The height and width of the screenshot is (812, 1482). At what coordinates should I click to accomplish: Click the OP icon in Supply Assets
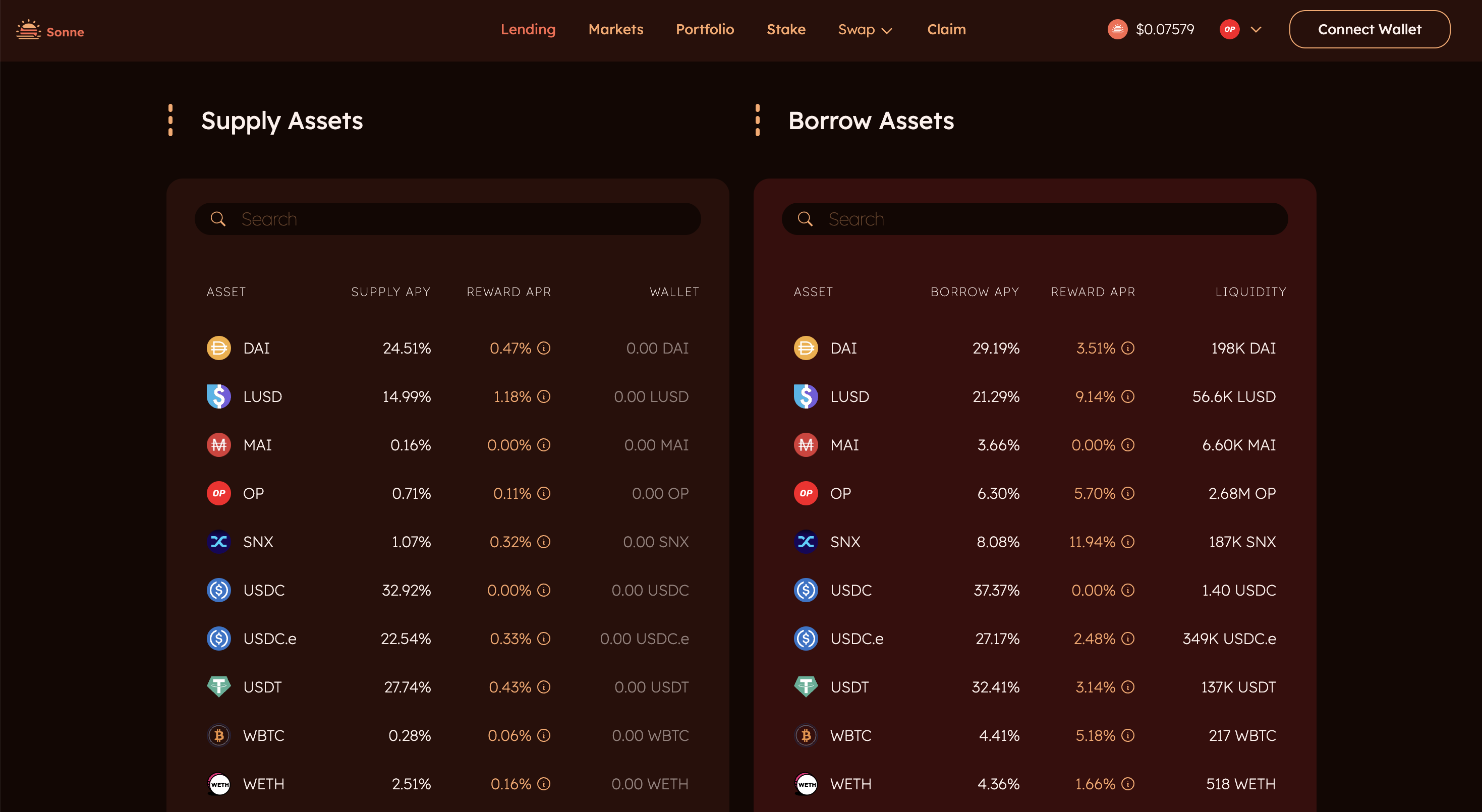pyautogui.click(x=218, y=493)
